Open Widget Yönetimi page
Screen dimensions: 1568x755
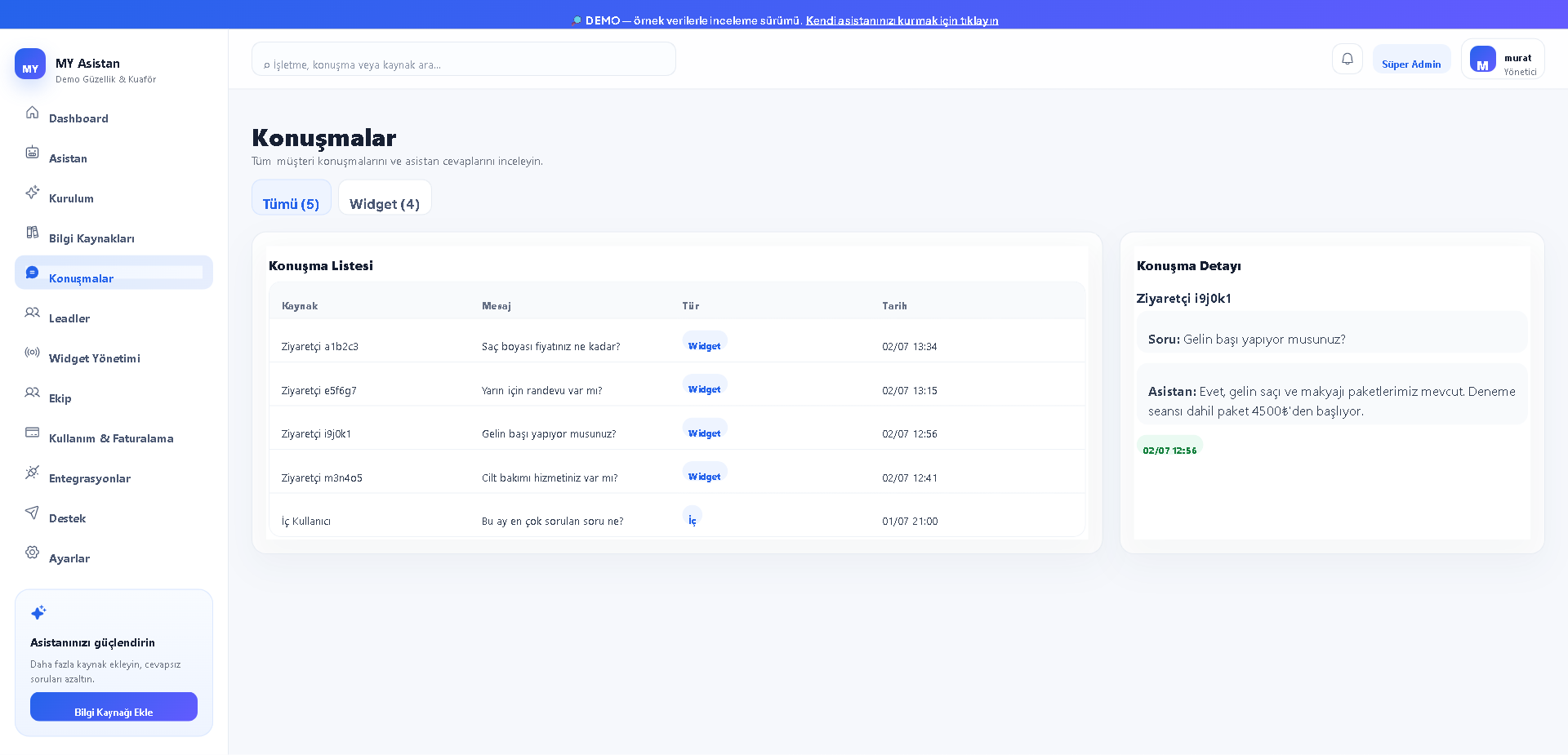(114, 353)
